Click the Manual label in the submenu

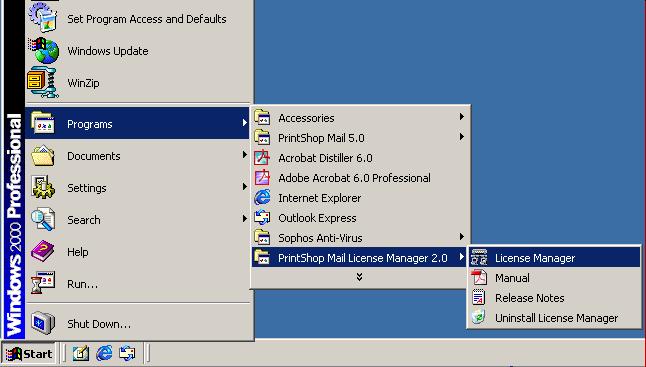tap(513, 278)
